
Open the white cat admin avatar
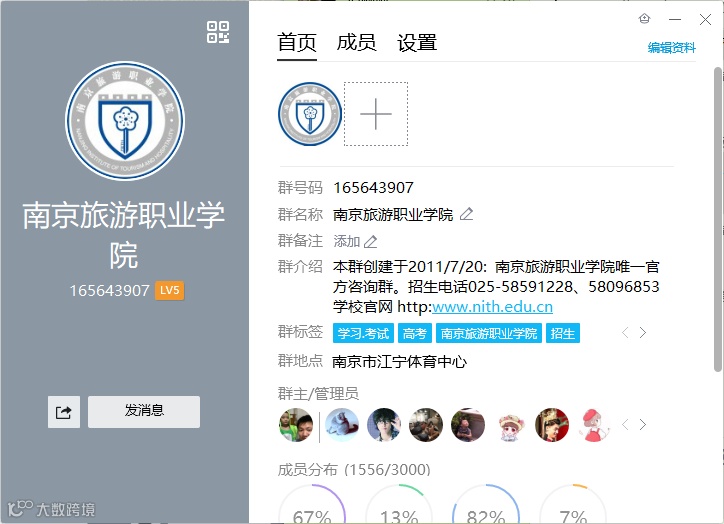pyautogui.click(x=342, y=425)
